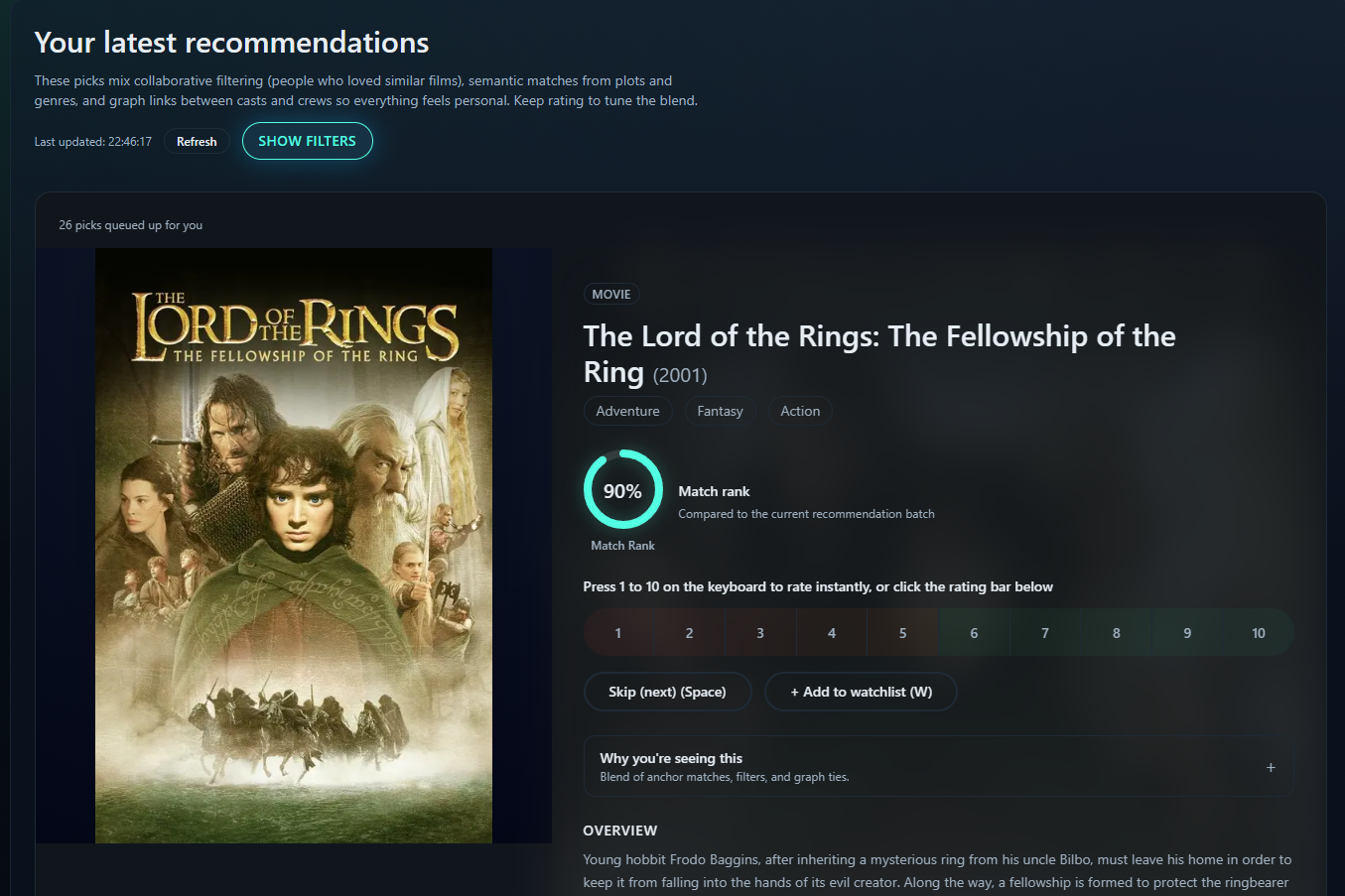Viewport: 1345px width, 896px height.
Task: Click the Last updated timestamp
Action: (92, 141)
